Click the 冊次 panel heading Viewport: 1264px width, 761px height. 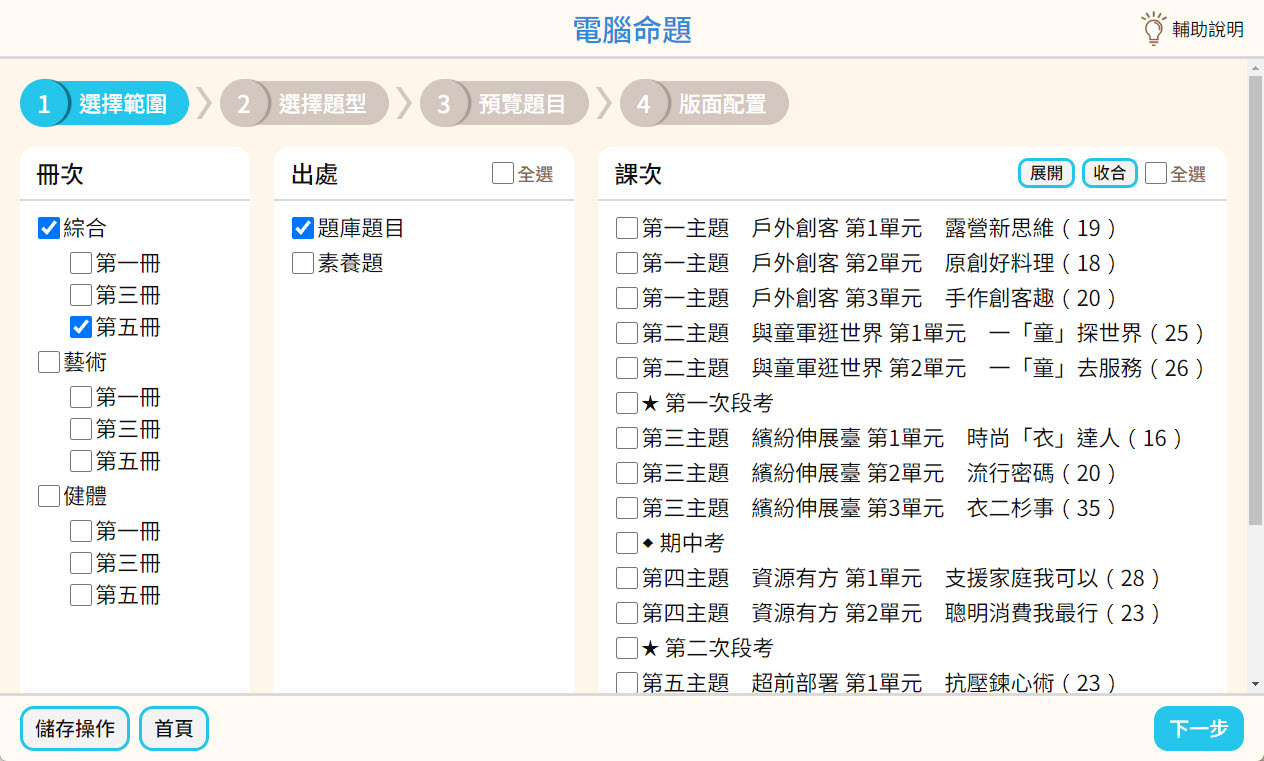coord(60,174)
